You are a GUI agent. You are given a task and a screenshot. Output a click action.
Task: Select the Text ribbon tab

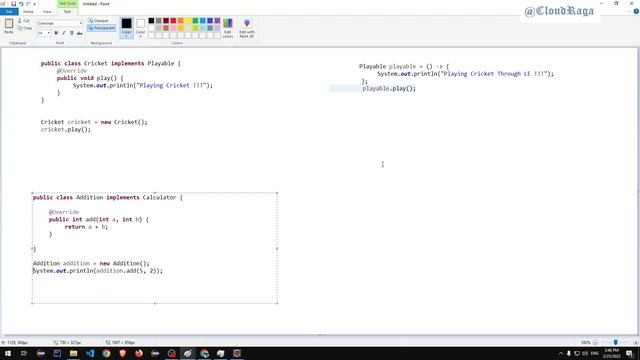coord(67,11)
